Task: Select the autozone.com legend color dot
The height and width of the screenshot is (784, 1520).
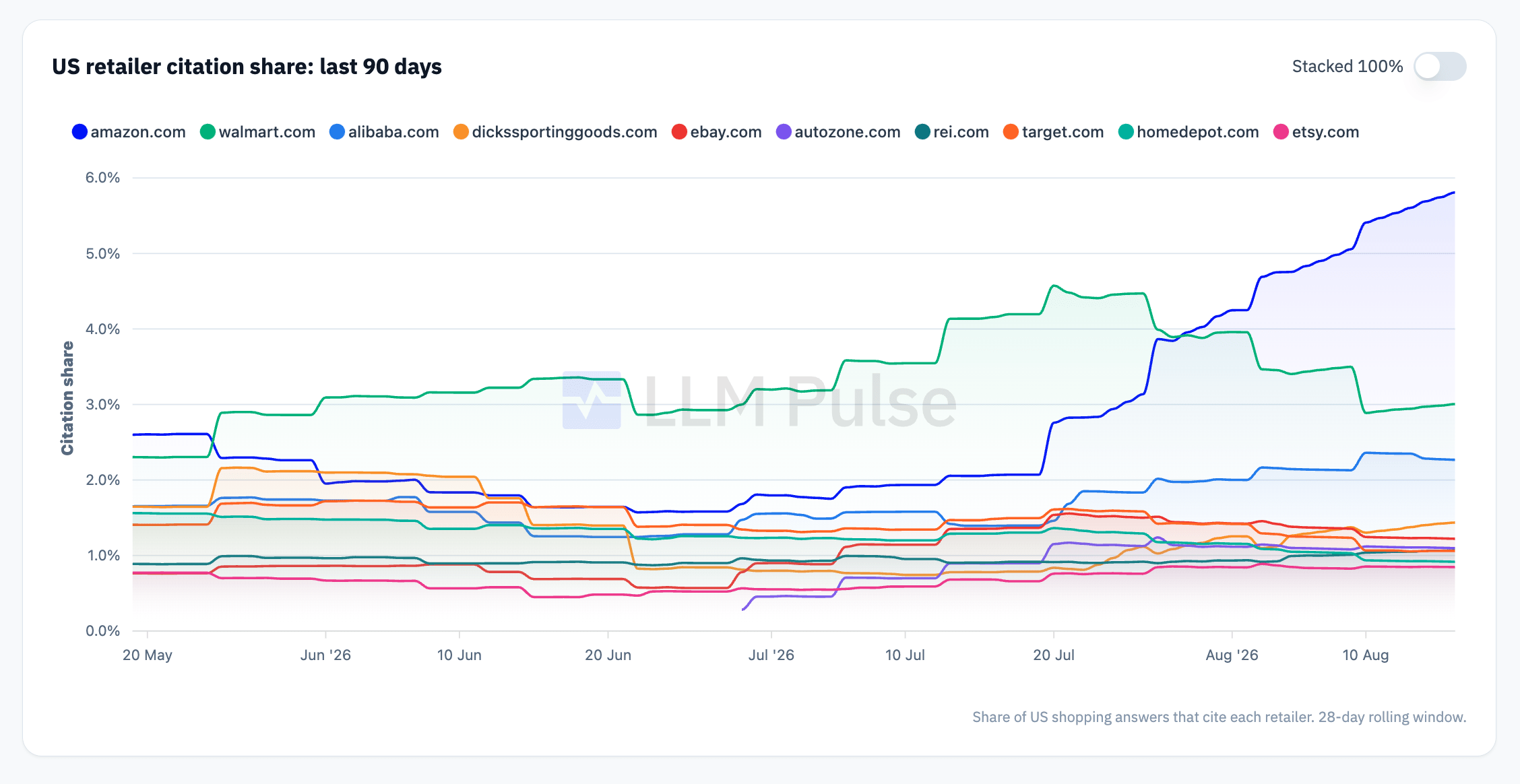Action: coord(784,132)
